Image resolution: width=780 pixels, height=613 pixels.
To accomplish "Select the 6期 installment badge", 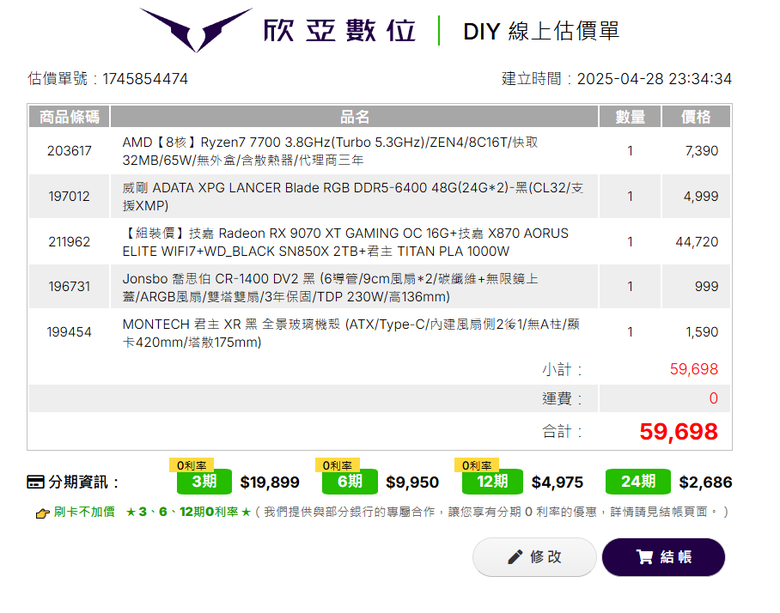I will point(350,482).
